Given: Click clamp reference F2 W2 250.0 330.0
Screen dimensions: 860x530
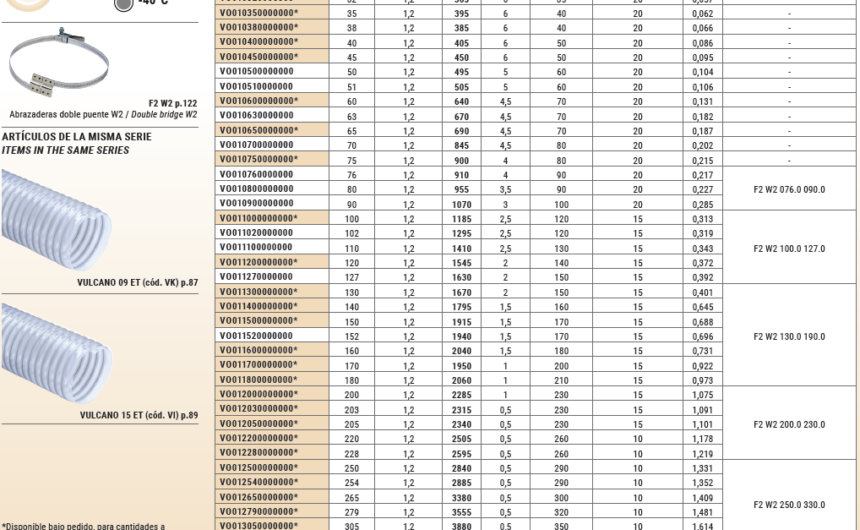Looking at the screenshot, I should [x=789, y=504].
